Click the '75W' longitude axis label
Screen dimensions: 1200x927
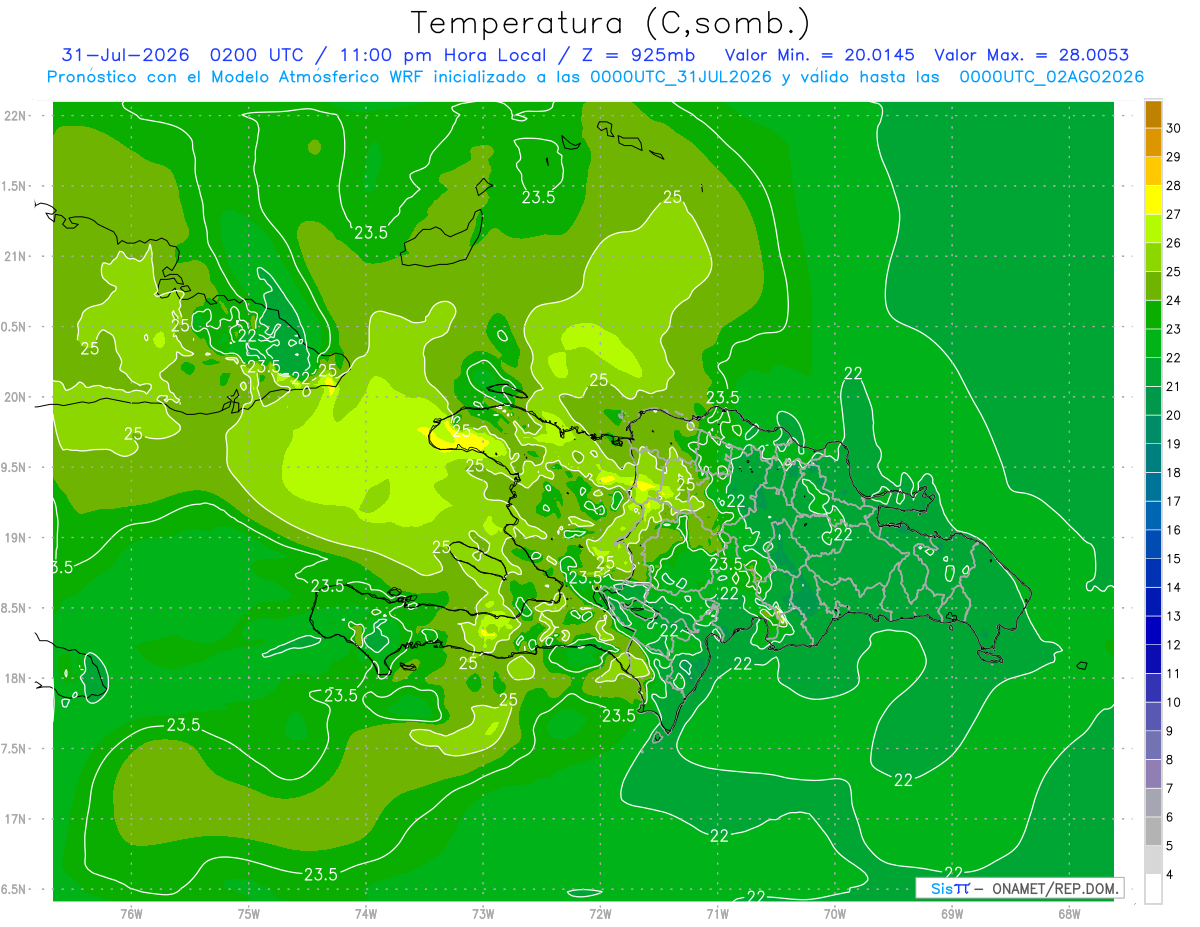pos(249,913)
